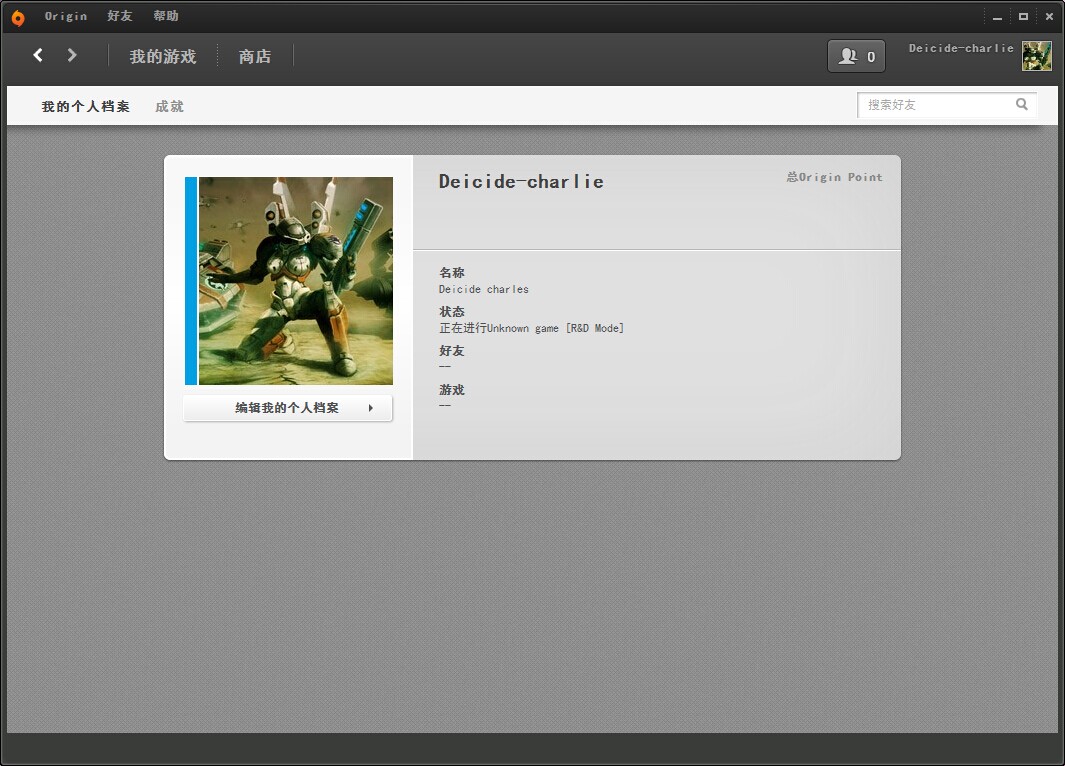
Task: Go forward with the right arrow
Action: point(72,56)
